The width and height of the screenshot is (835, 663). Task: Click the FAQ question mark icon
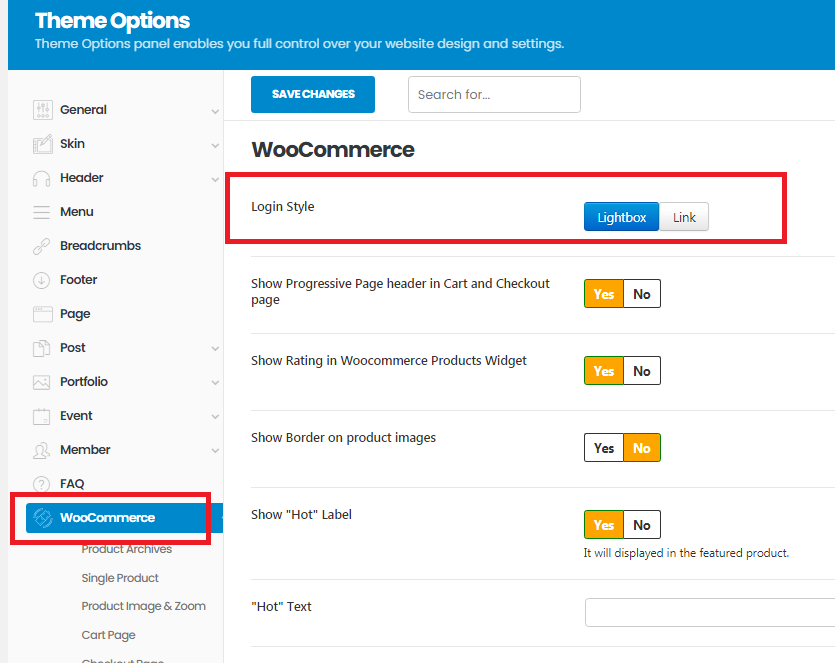pos(42,484)
